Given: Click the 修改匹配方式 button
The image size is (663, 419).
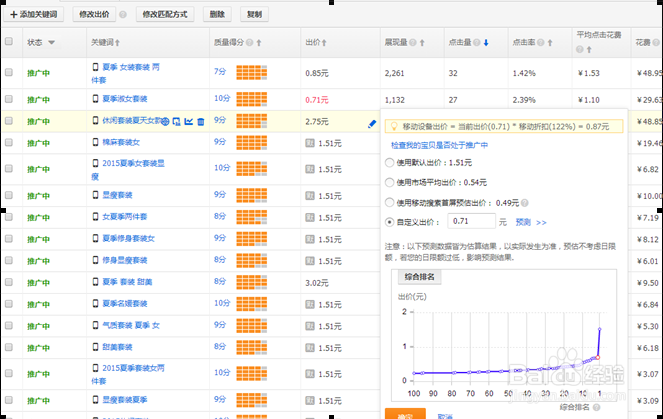Looking at the screenshot, I should point(165,14).
